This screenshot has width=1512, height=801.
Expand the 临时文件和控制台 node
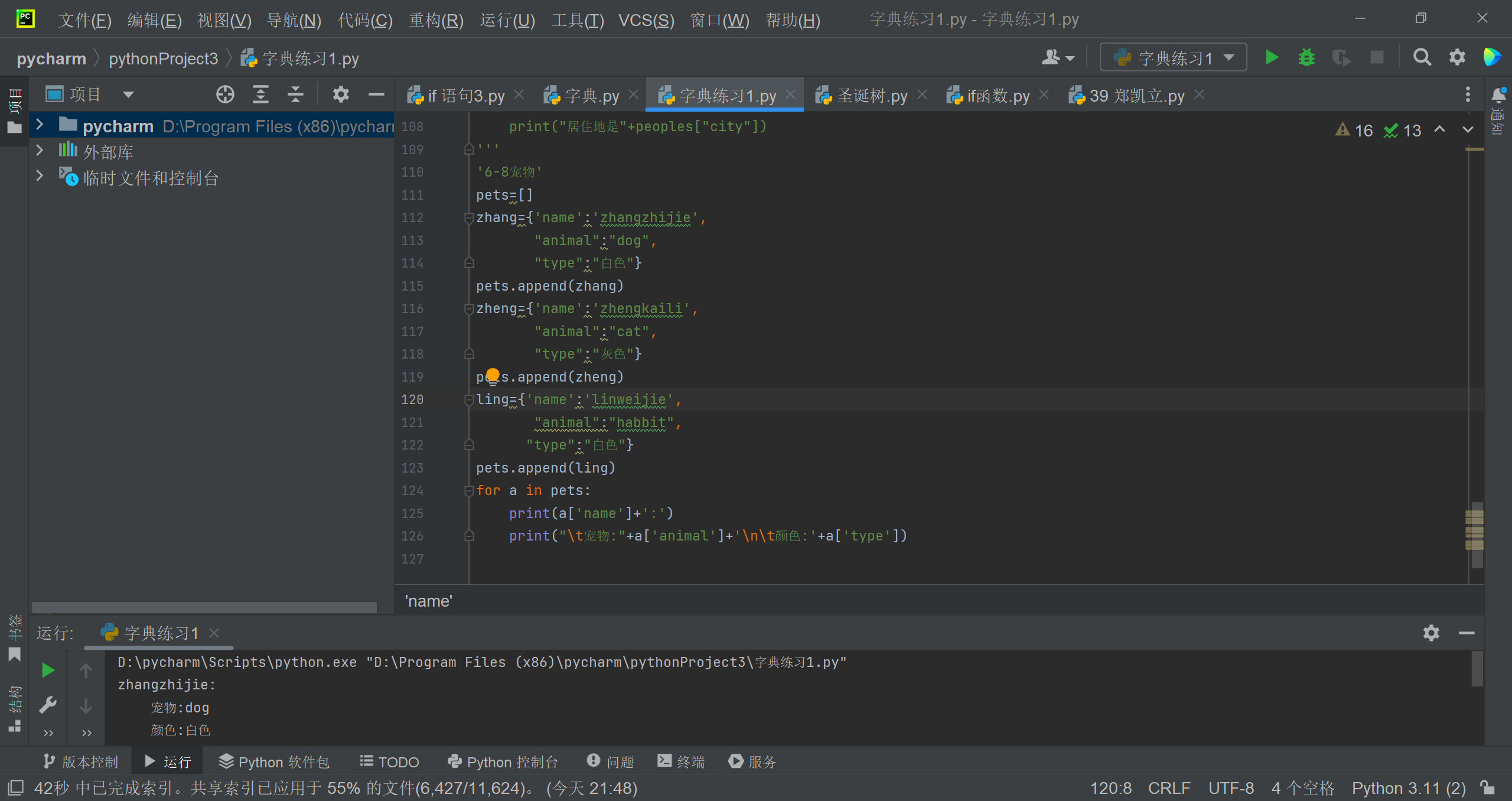click(x=40, y=176)
